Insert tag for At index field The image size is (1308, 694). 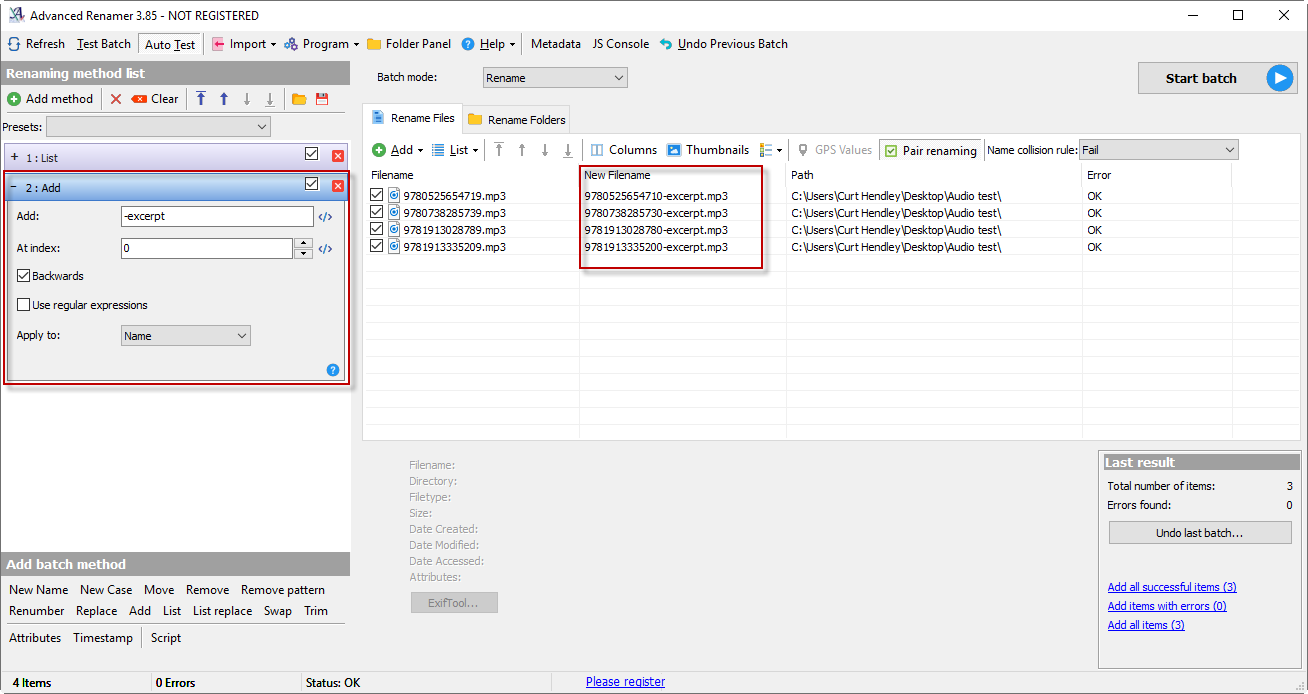click(325, 249)
